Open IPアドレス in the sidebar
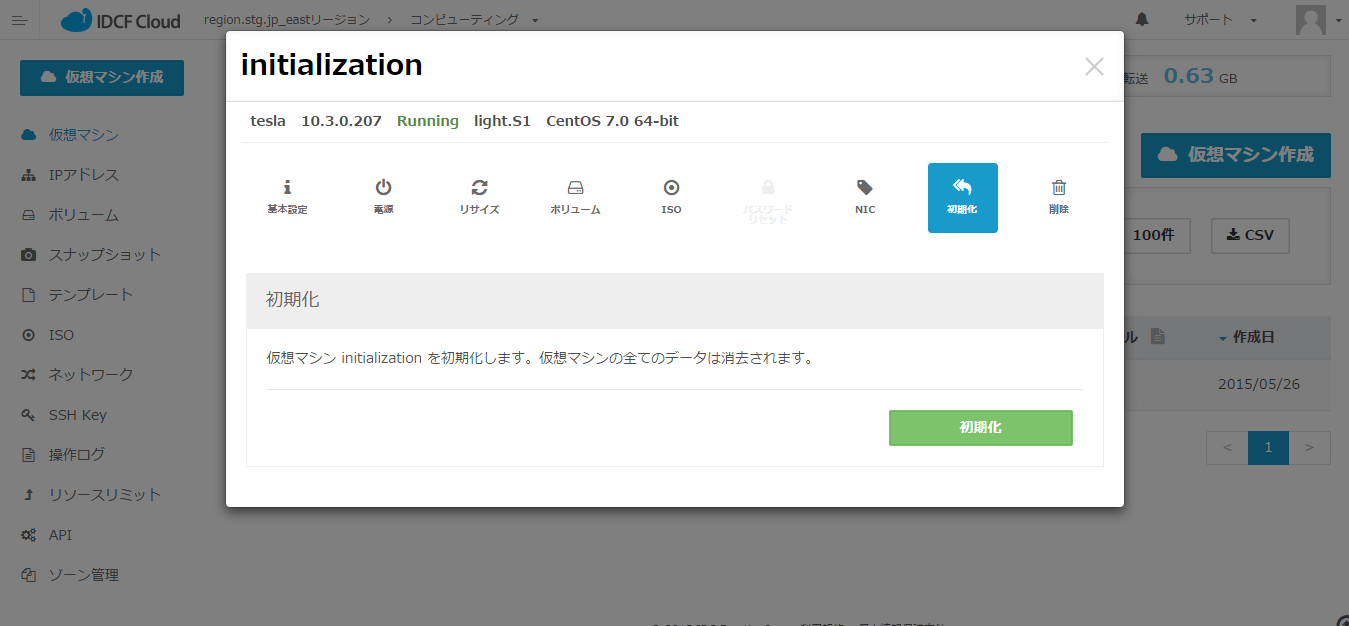Image resolution: width=1349 pixels, height=626 pixels. coord(83,175)
